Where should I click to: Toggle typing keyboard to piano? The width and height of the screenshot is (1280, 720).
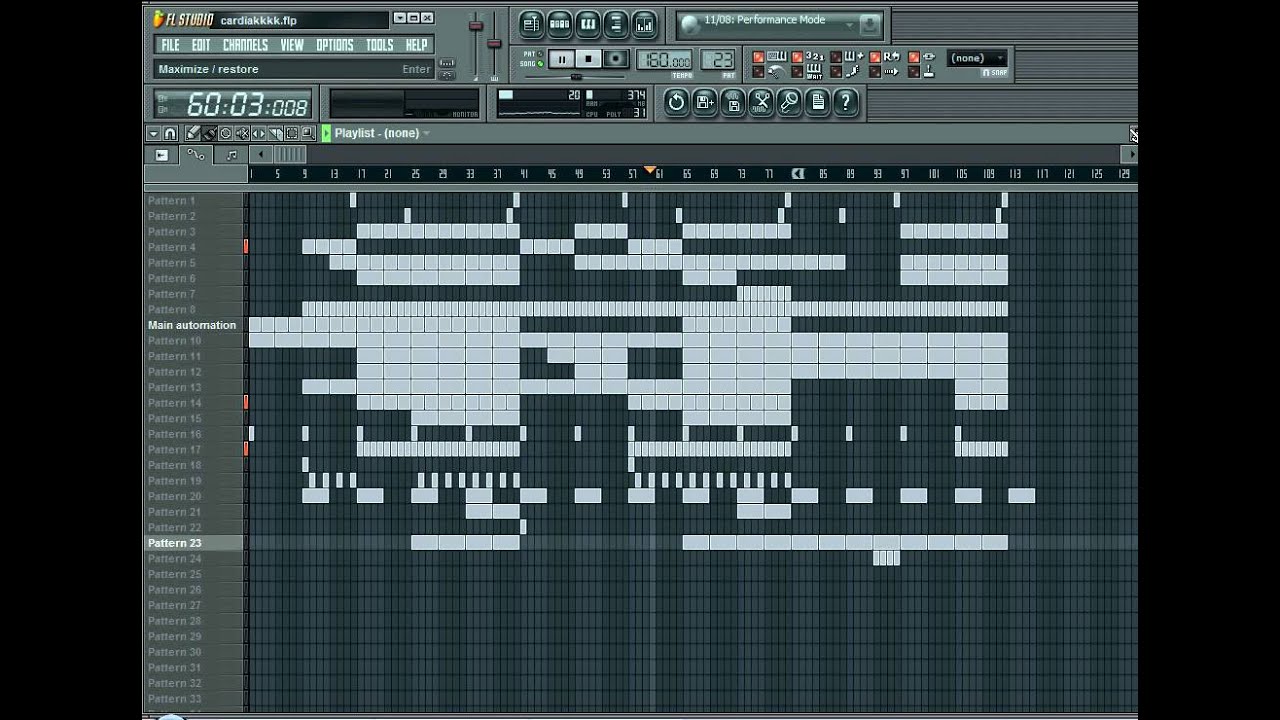click(767, 57)
